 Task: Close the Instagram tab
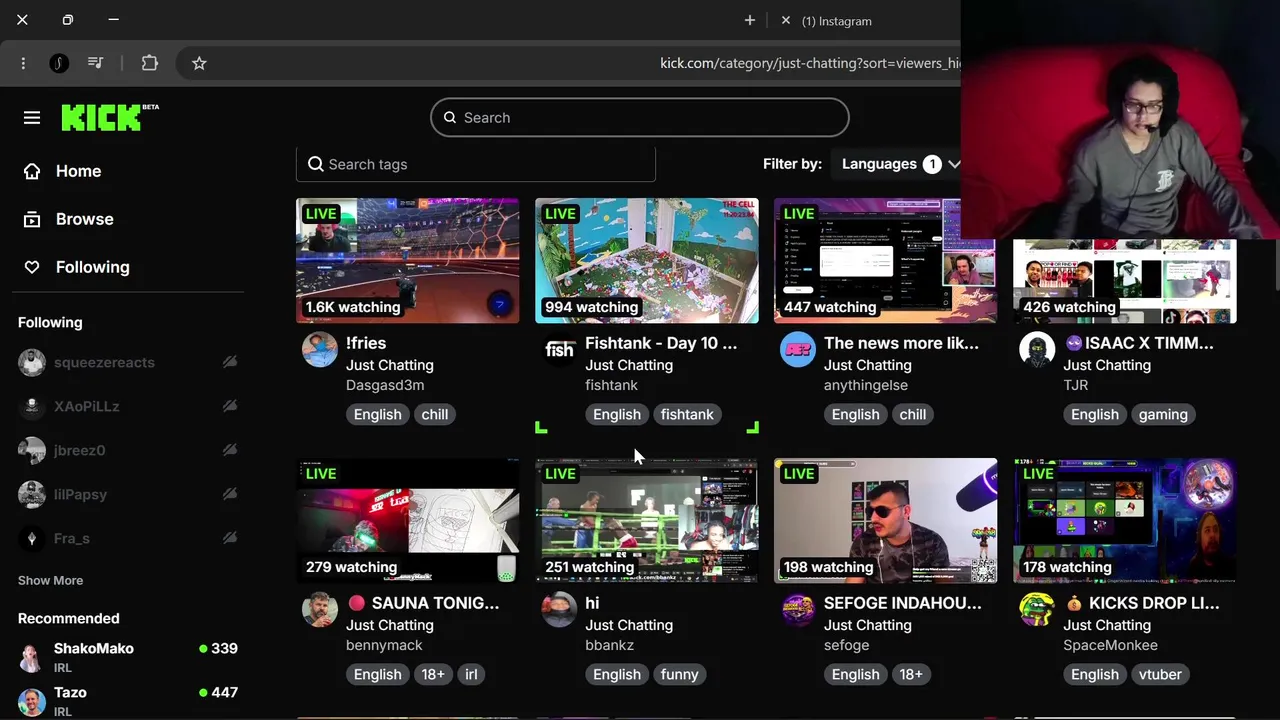pyautogui.click(x=785, y=20)
